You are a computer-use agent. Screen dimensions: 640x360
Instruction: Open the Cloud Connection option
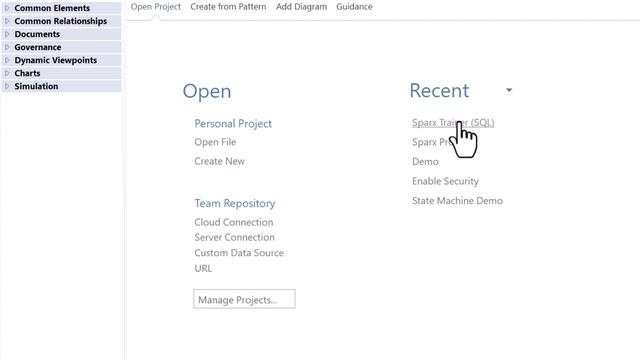pyautogui.click(x=234, y=222)
